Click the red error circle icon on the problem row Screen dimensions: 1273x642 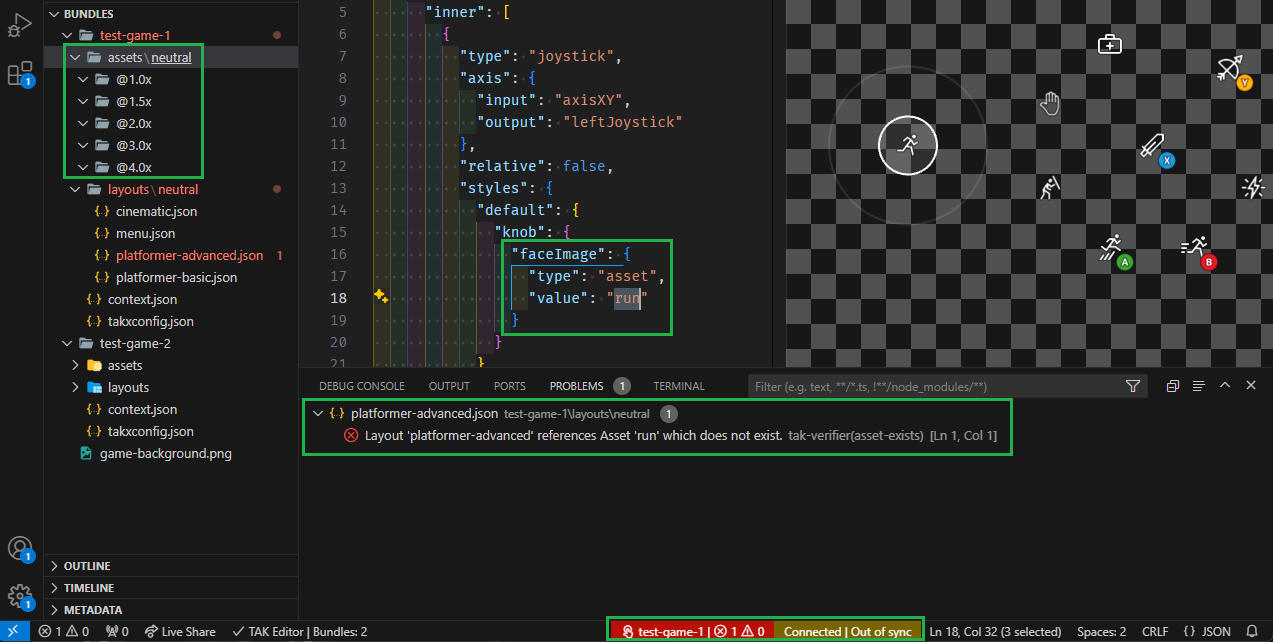pos(351,435)
